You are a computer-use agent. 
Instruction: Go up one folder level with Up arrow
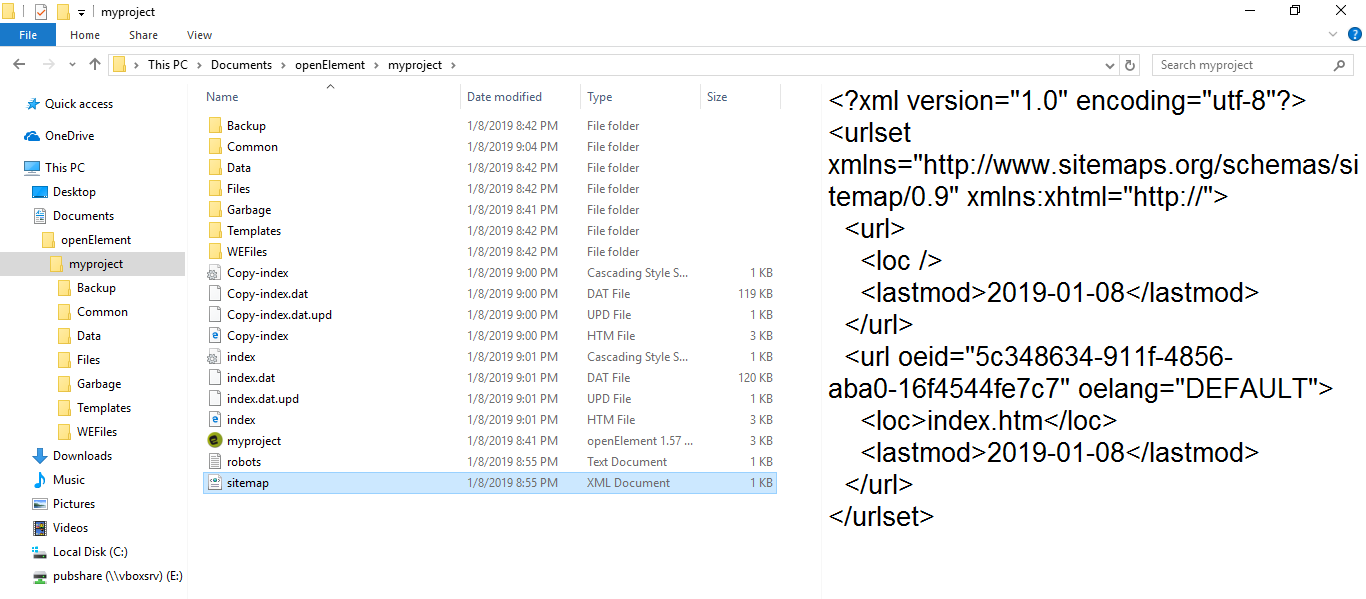[95, 65]
